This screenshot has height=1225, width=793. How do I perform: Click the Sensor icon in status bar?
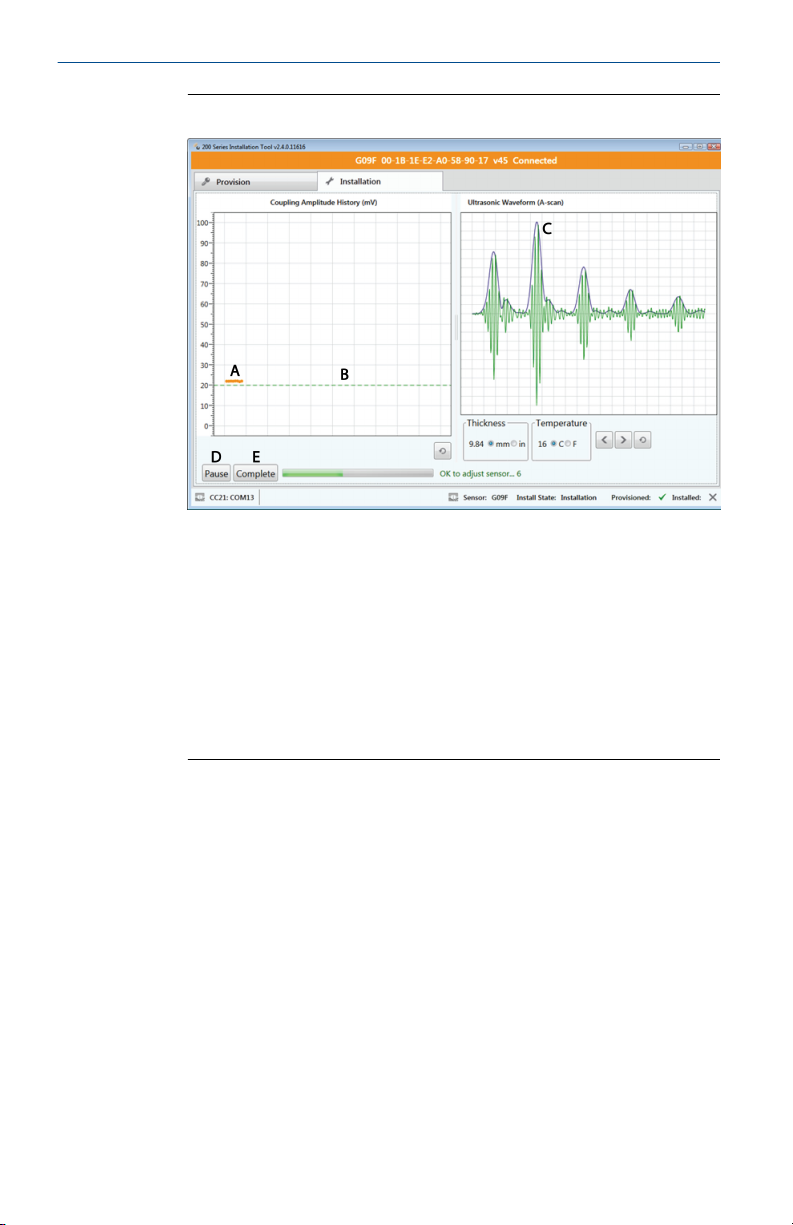click(x=452, y=497)
